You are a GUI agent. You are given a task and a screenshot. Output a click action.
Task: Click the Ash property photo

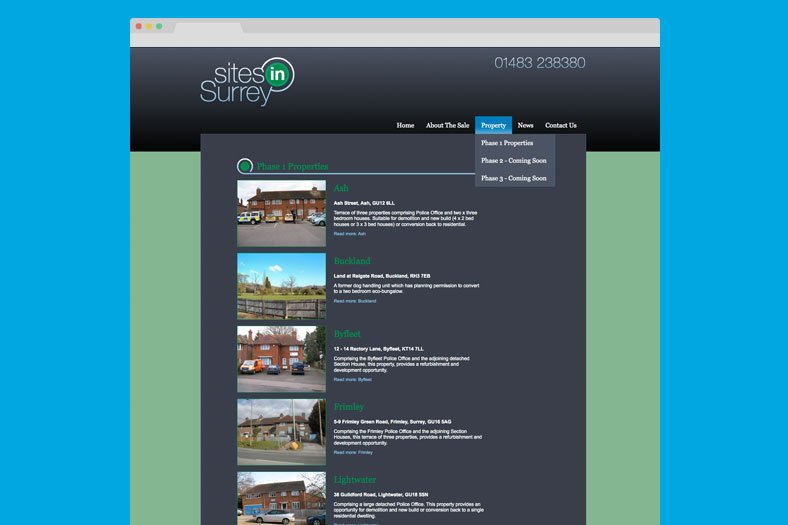(281, 213)
